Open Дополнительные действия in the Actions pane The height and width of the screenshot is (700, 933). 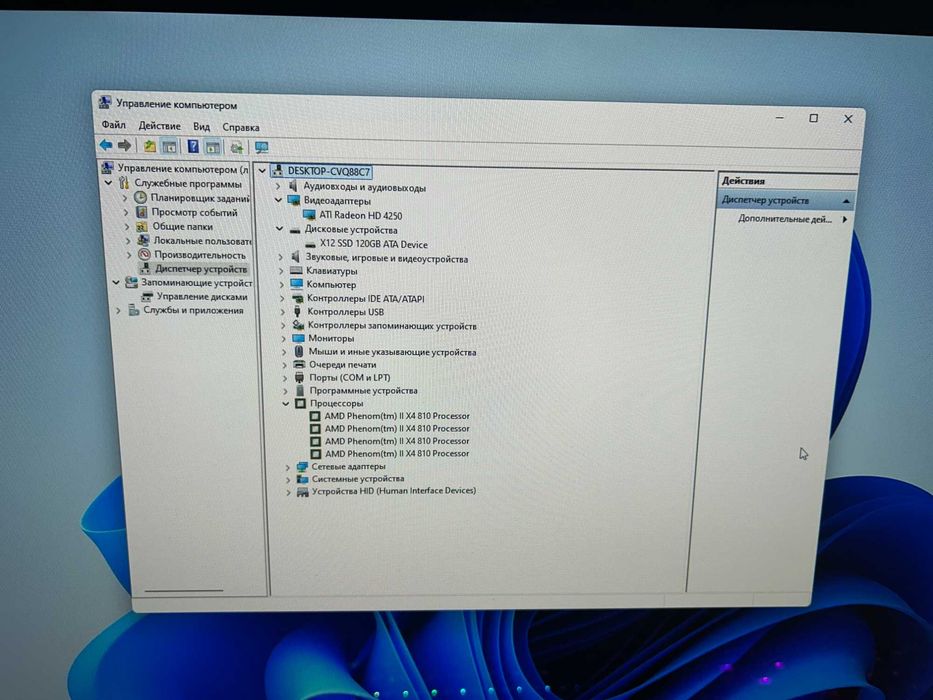coord(785,219)
